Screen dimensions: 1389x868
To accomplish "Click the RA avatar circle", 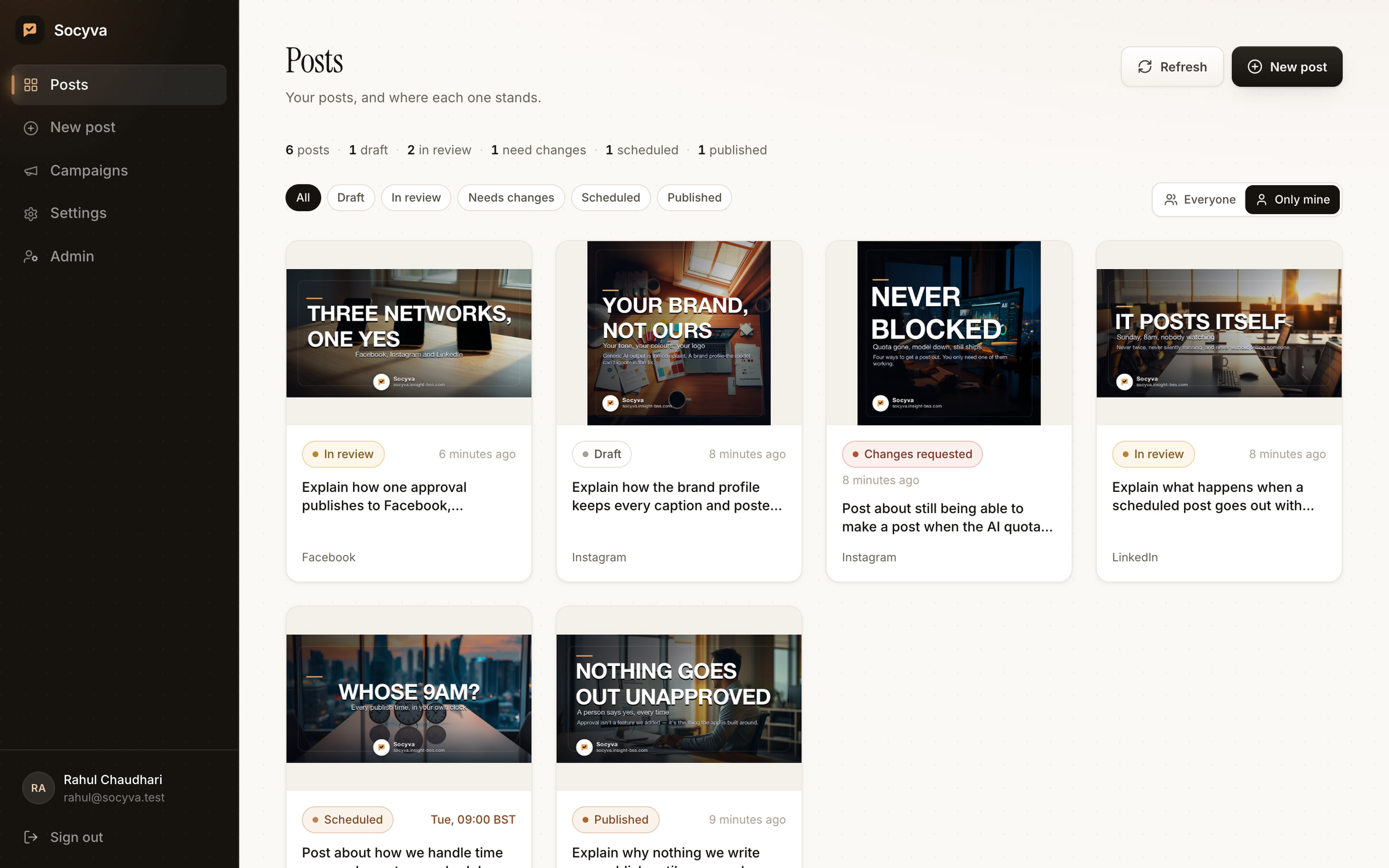I will click(38, 788).
